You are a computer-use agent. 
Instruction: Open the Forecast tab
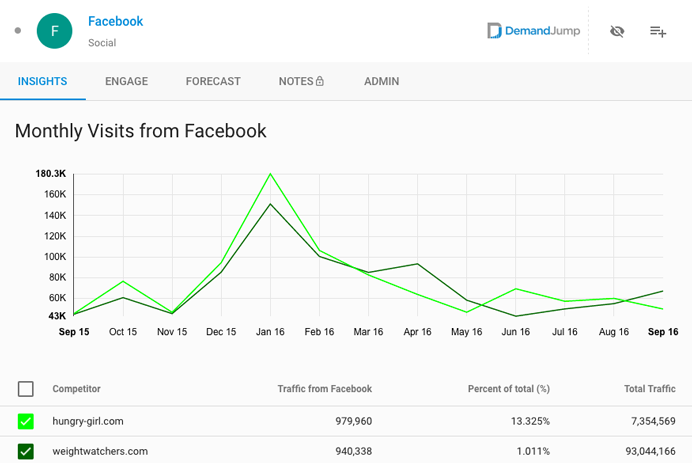(213, 81)
